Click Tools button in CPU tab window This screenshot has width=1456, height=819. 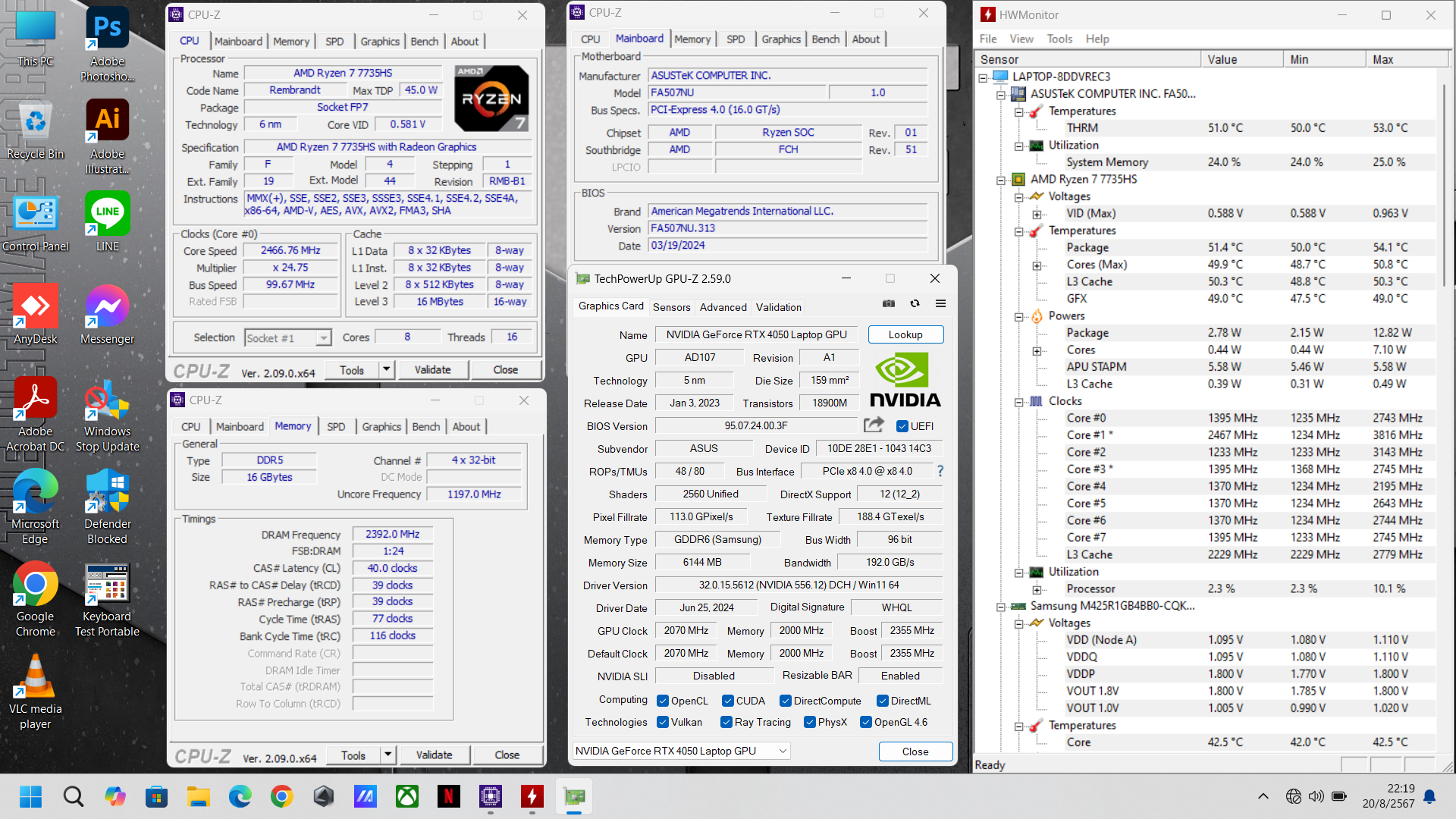pyautogui.click(x=352, y=369)
